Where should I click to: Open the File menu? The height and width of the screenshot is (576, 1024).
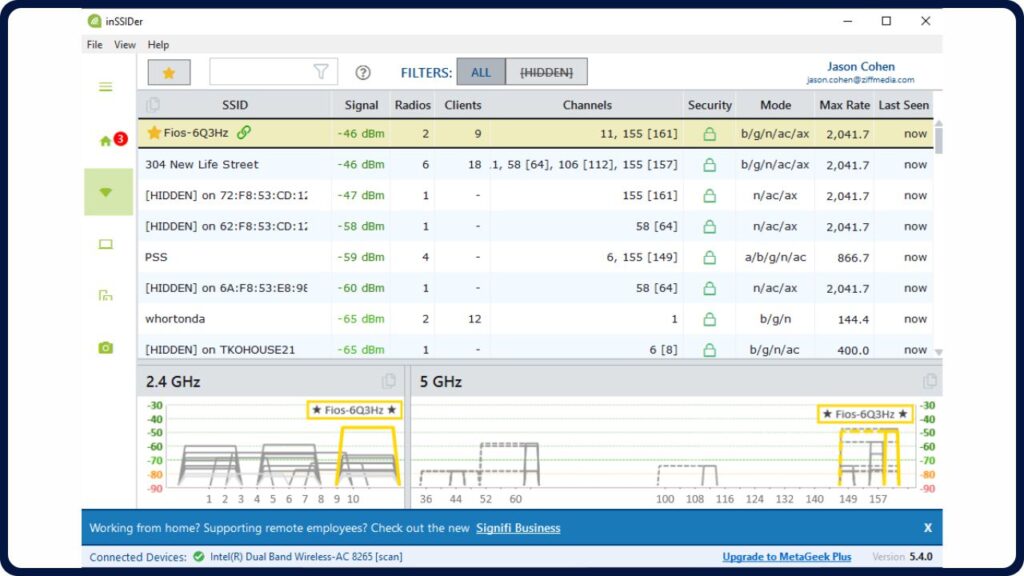tap(93, 44)
